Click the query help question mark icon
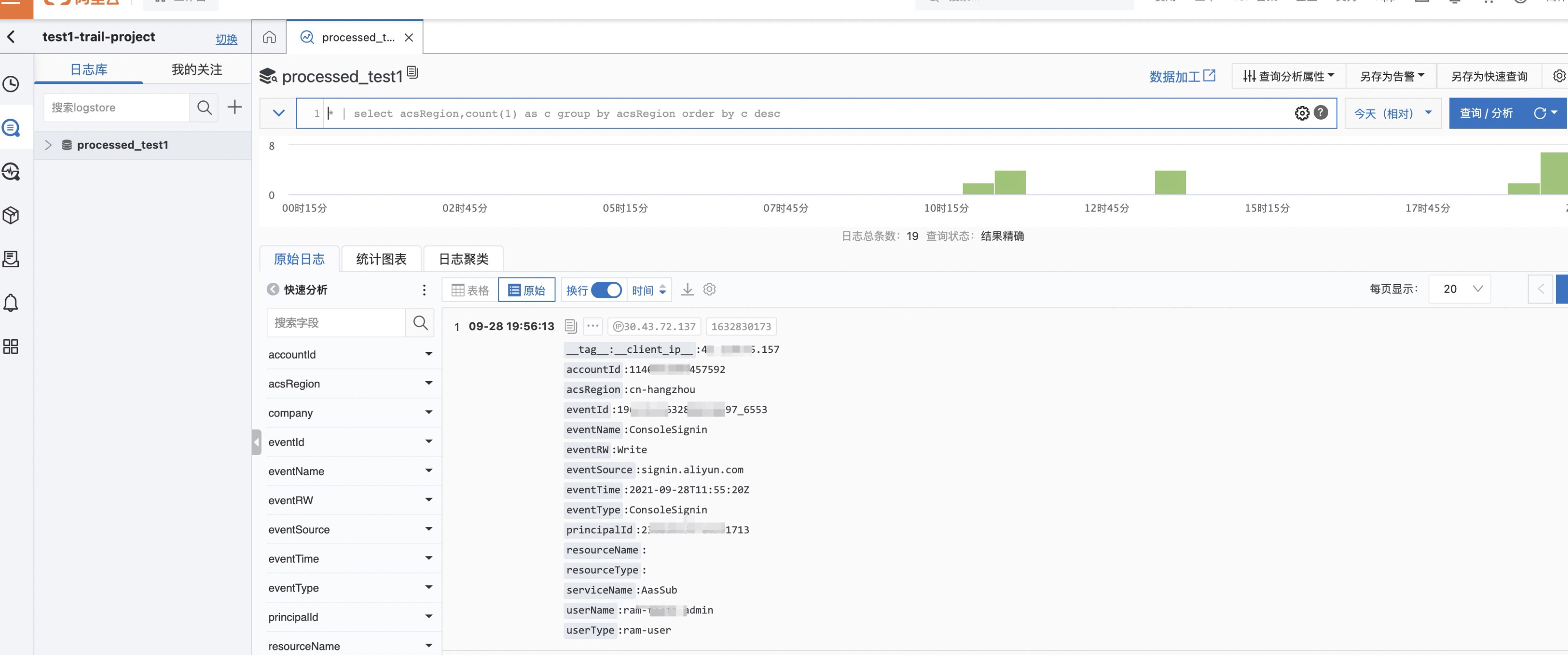Image resolution: width=1568 pixels, height=655 pixels. pos(1320,113)
